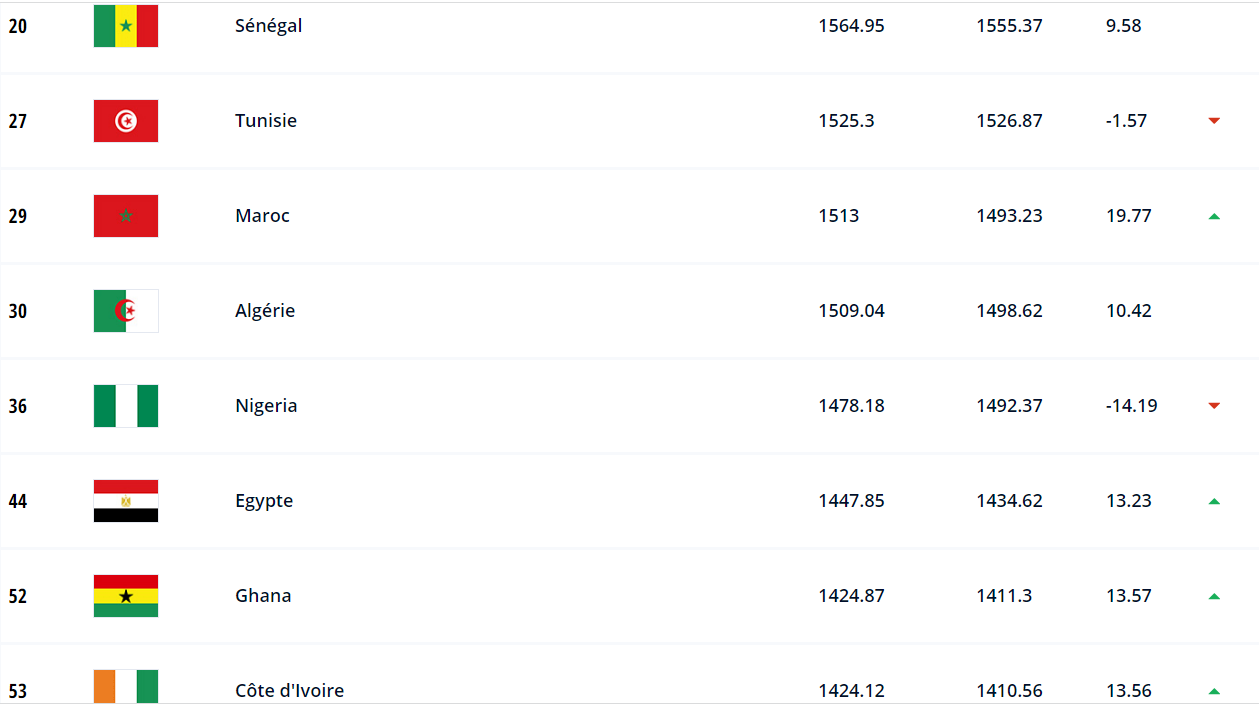
Task: Click the Nigeria flag icon
Action: [x=126, y=406]
